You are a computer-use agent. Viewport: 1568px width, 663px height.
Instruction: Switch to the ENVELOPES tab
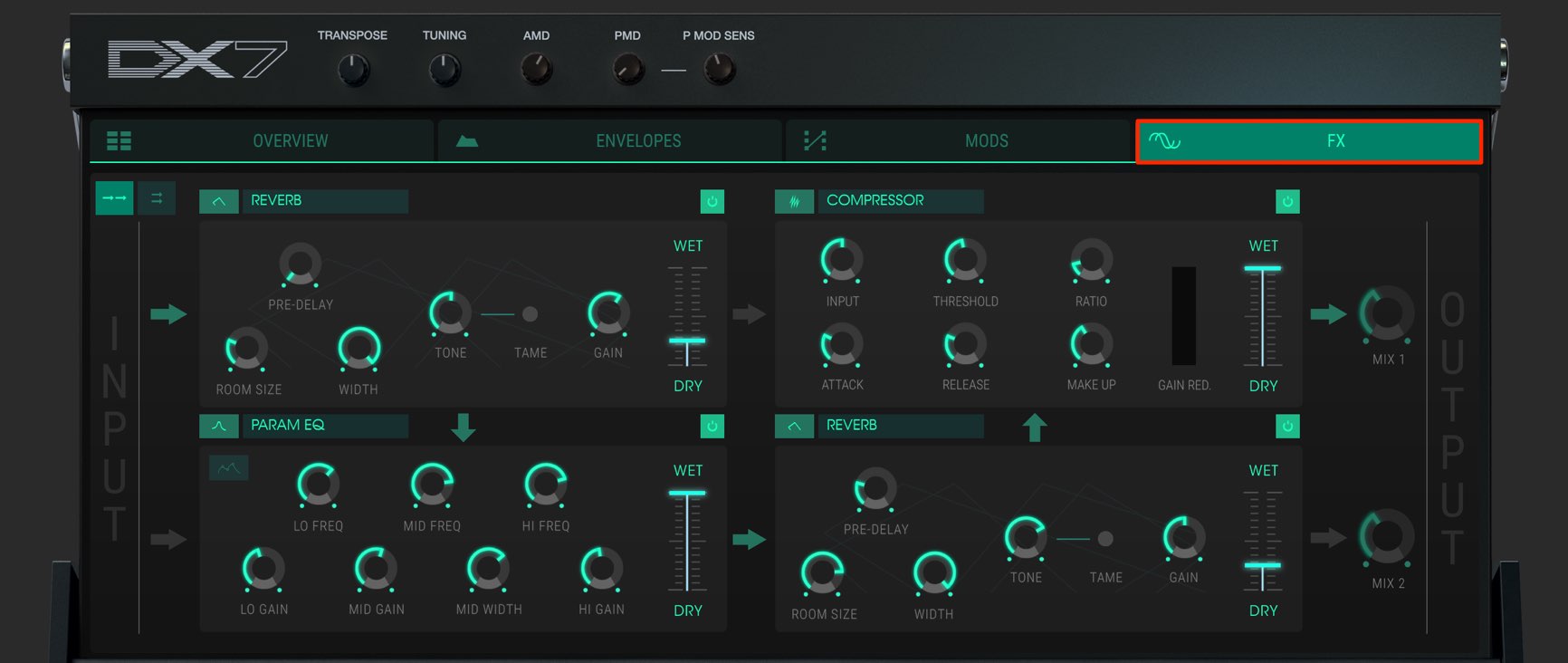[x=610, y=140]
